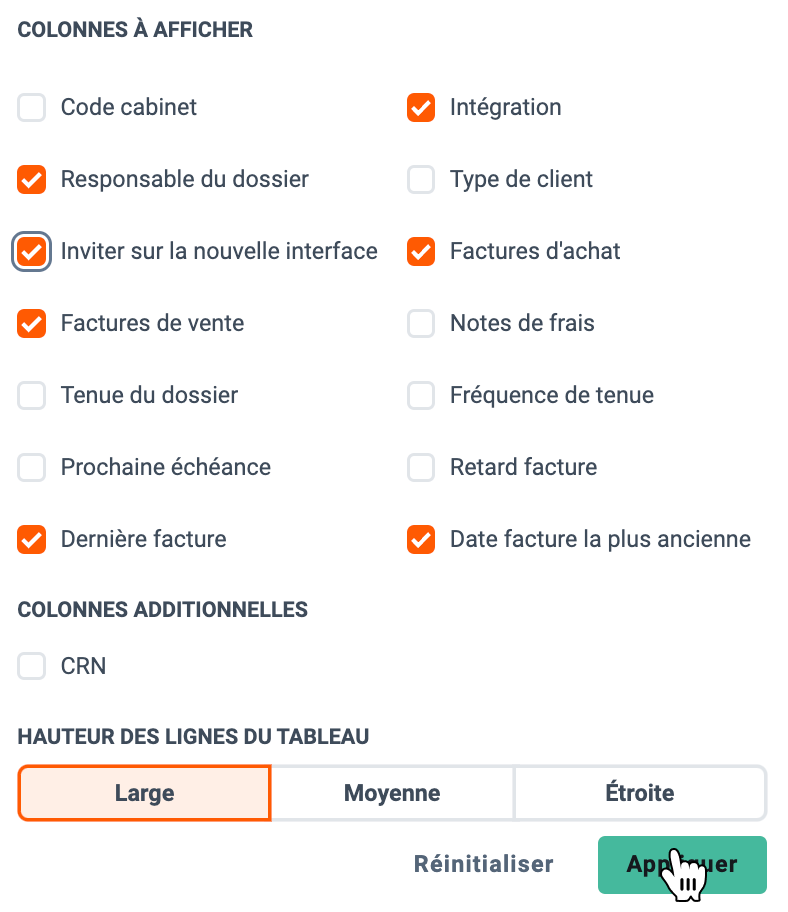Enable the Code cabinet column checkbox
Image resolution: width=788 pixels, height=912 pixels.
(x=31, y=108)
